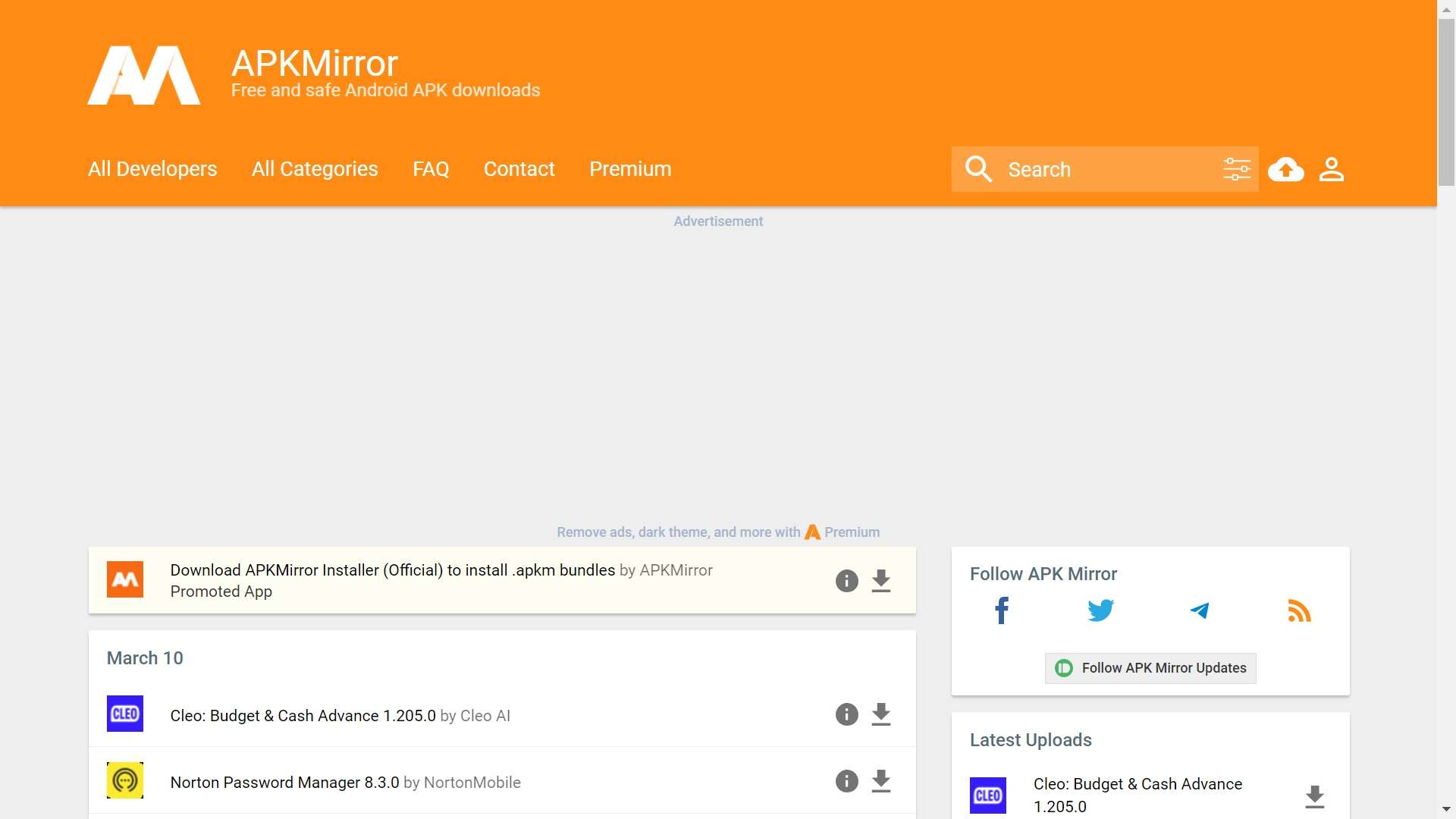Open the APK Mirror RSS feed icon
Screen dimensions: 1456x819
(x=1299, y=610)
